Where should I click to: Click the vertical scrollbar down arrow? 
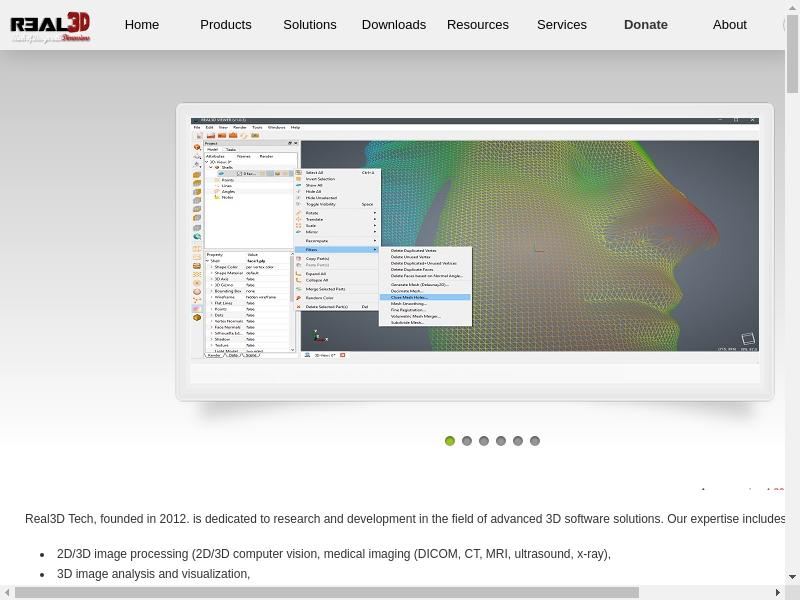792,577
